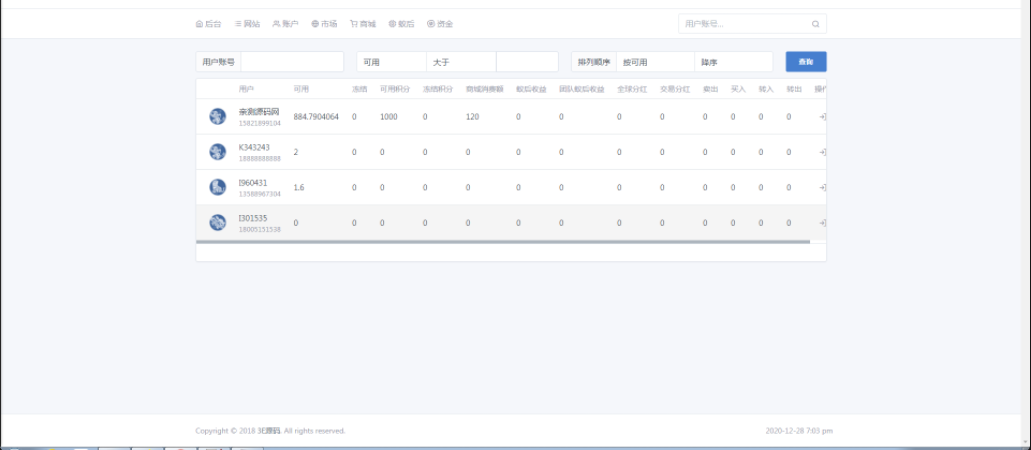The height and width of the screenshot is (450, 1031).
Task: Open the 商城 navigation menu
Action: (363, 24)
